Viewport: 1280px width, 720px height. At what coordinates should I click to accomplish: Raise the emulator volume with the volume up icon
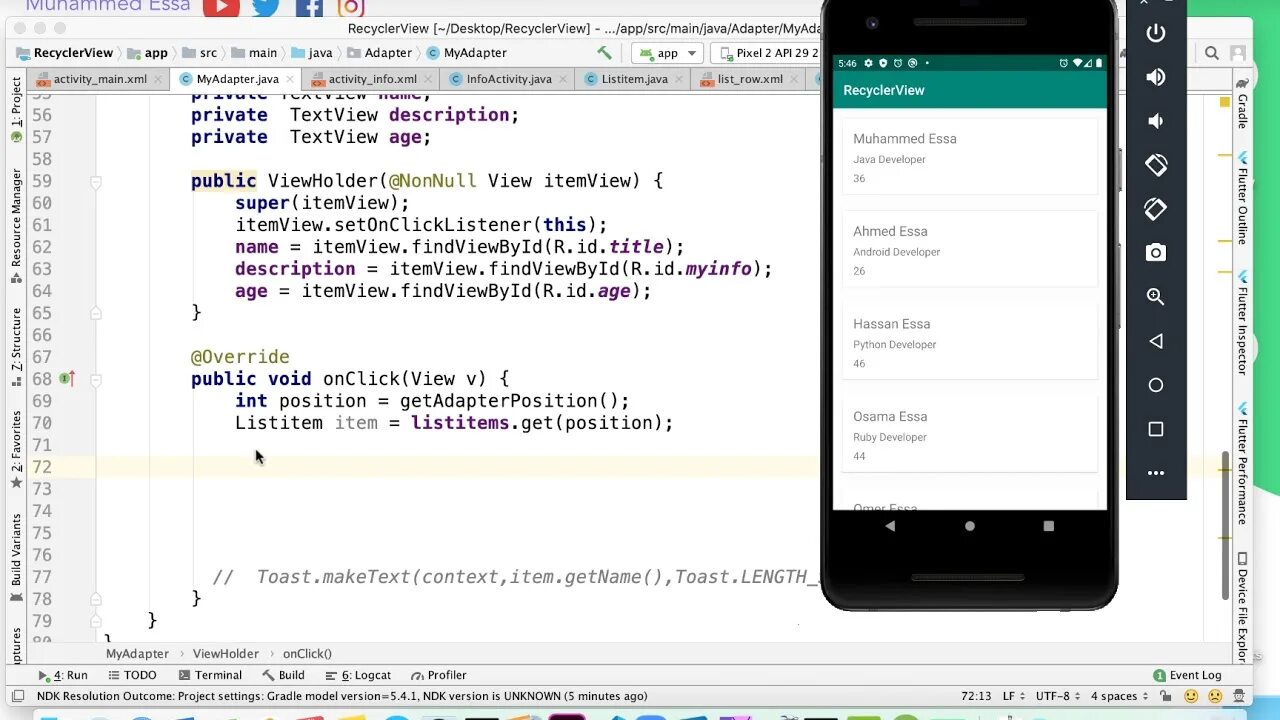(1156, 77)
